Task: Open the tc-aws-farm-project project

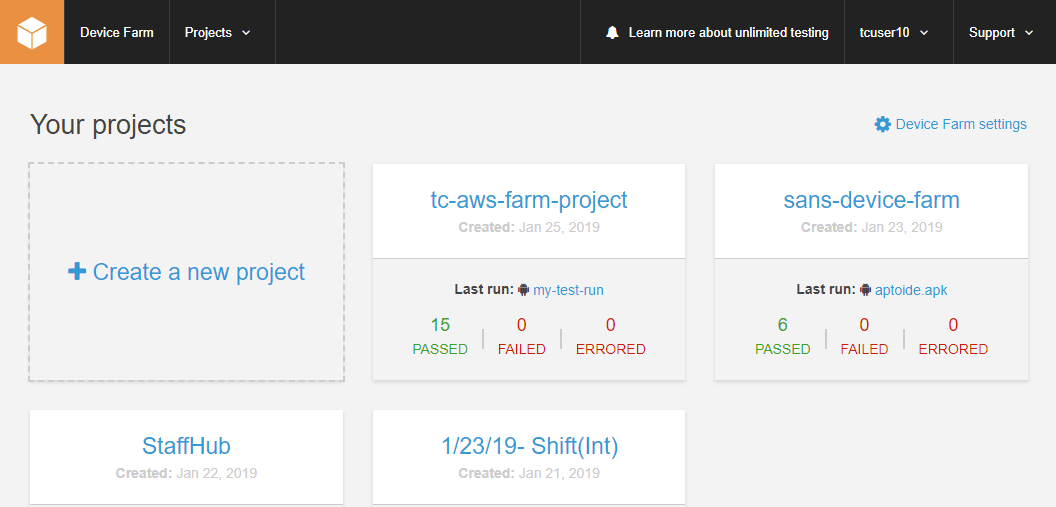Action: coord(529,200)
